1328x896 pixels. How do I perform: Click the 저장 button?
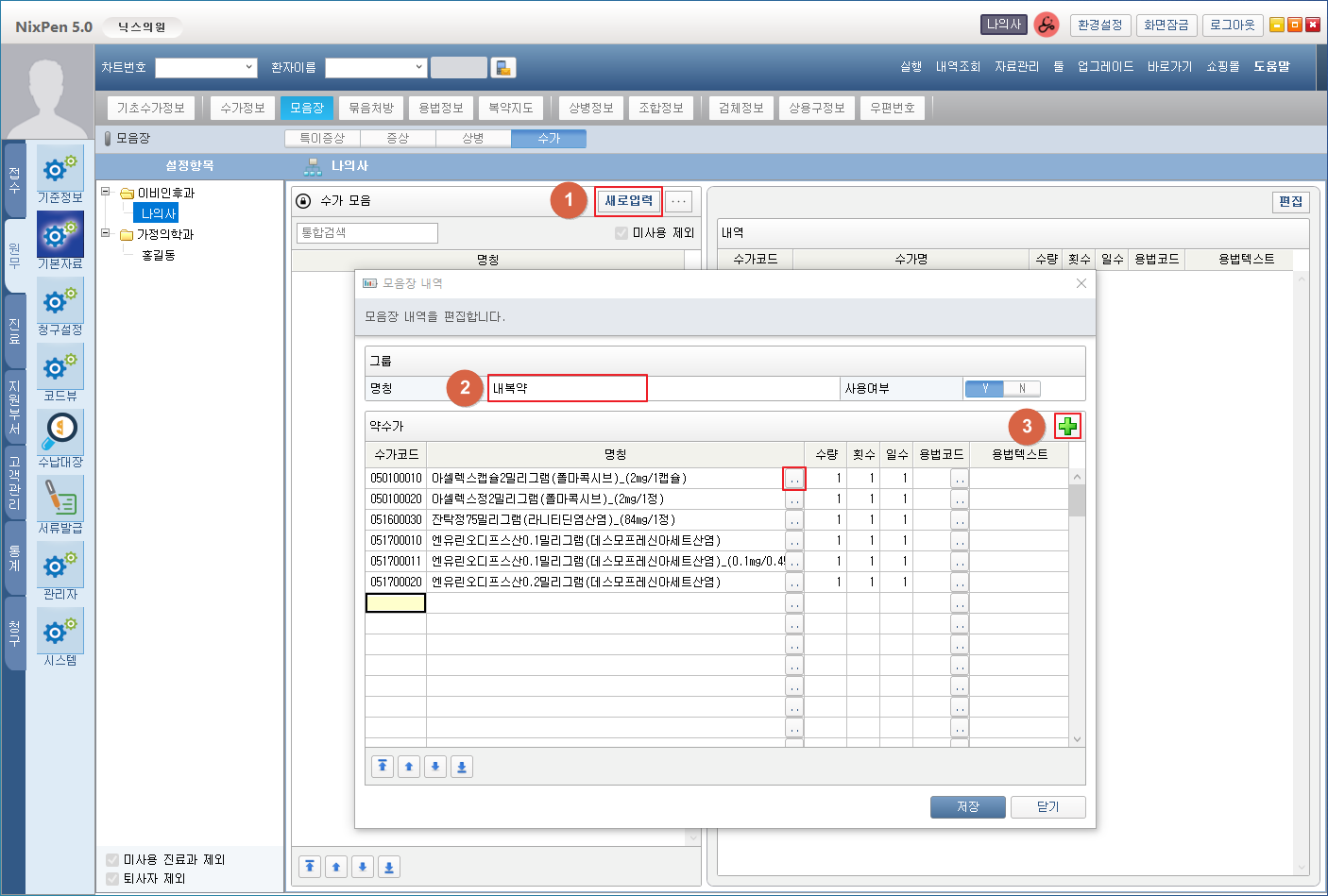[967, 807]
